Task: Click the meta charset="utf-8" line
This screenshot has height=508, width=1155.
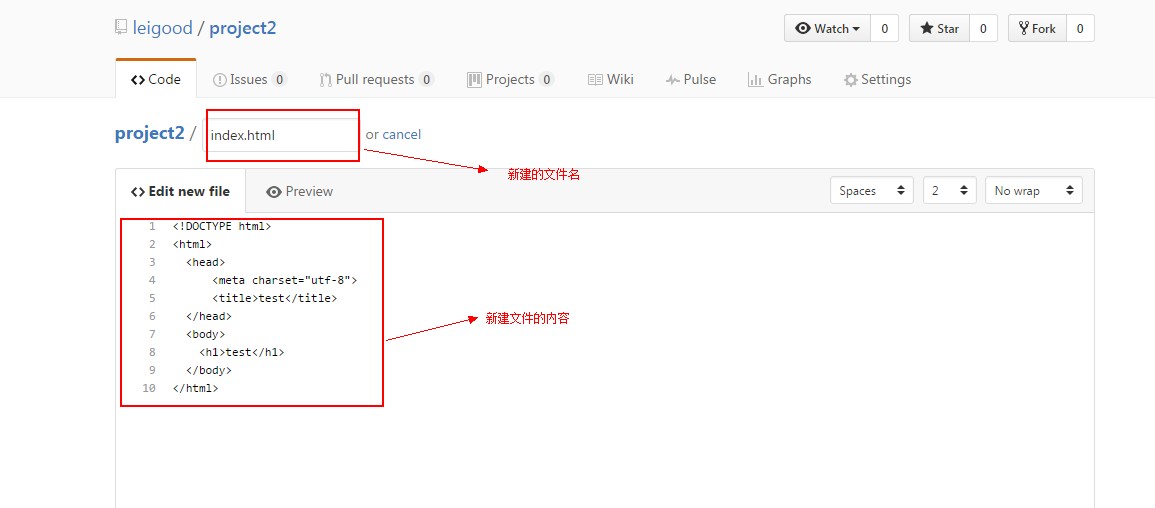Action: tap(284, 281)
